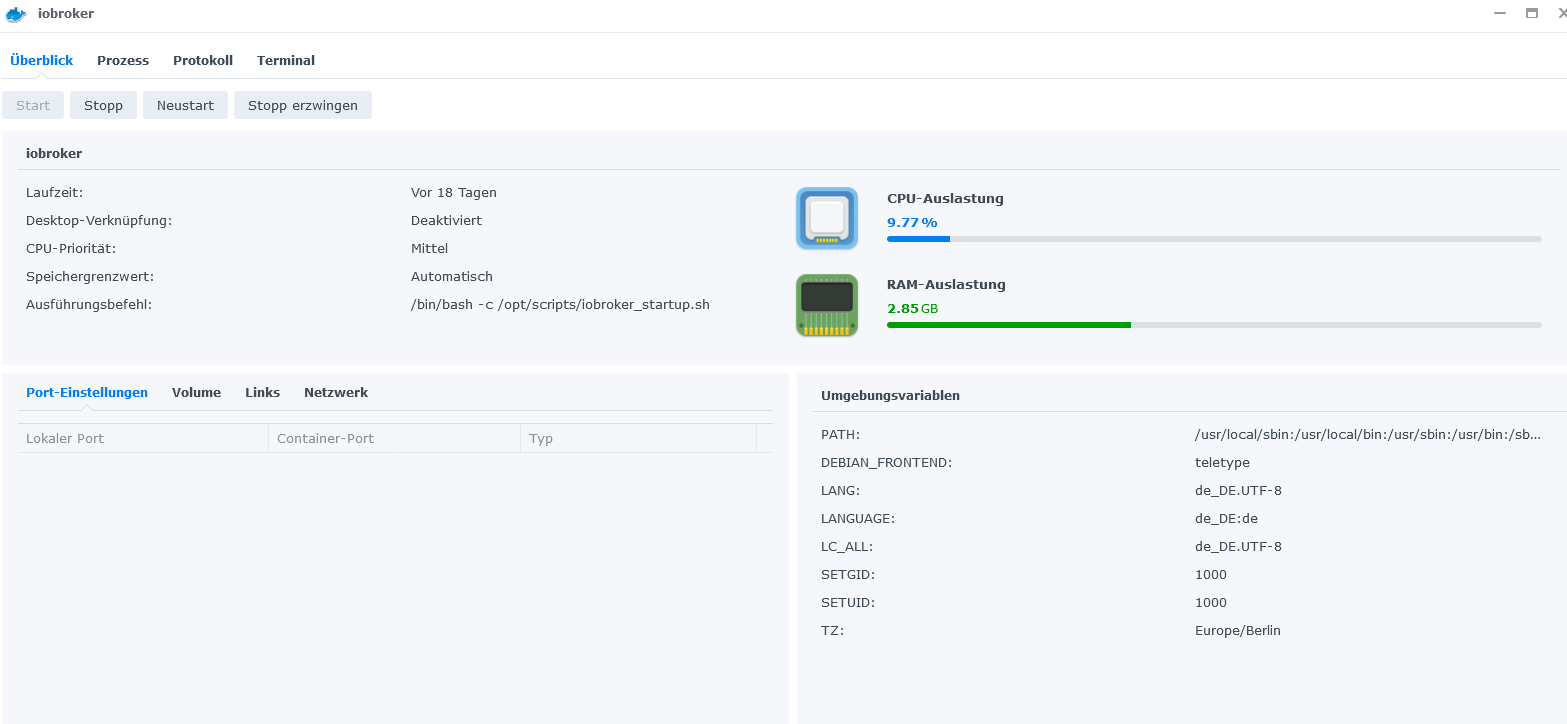
Task: Open the Links tab
Action: [x=262, y=392]
